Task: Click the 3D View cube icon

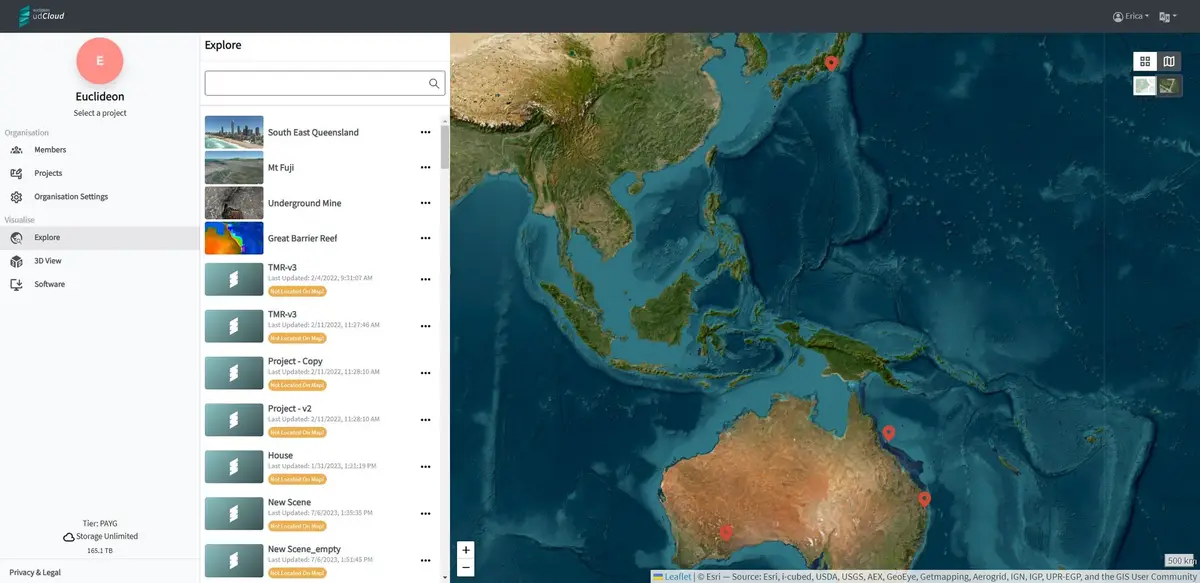Action: pos(17,261)
